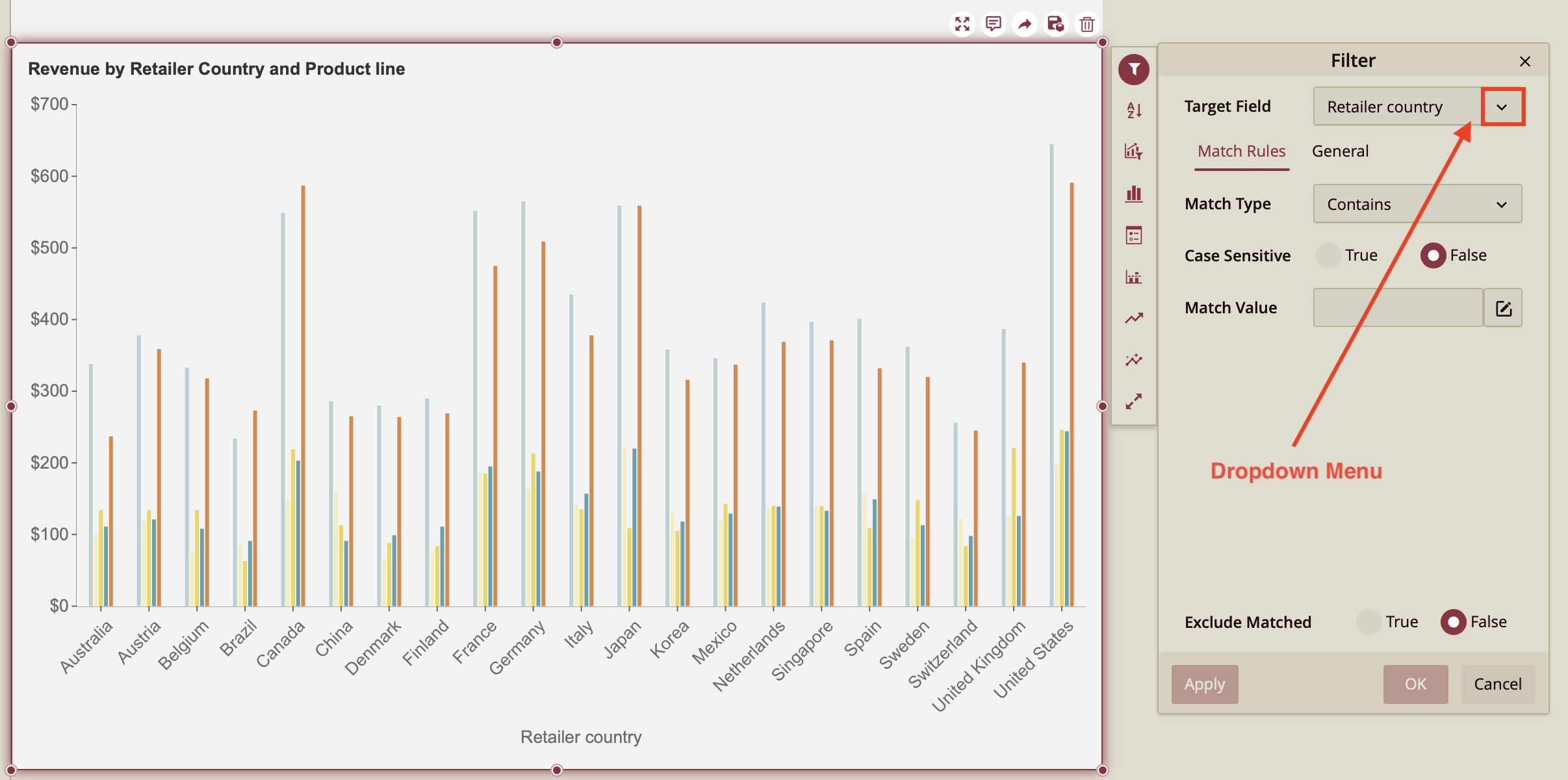Select the bar chart type icon
1568x780 pixels.
pyautogui.click(x=1134, y=194)
